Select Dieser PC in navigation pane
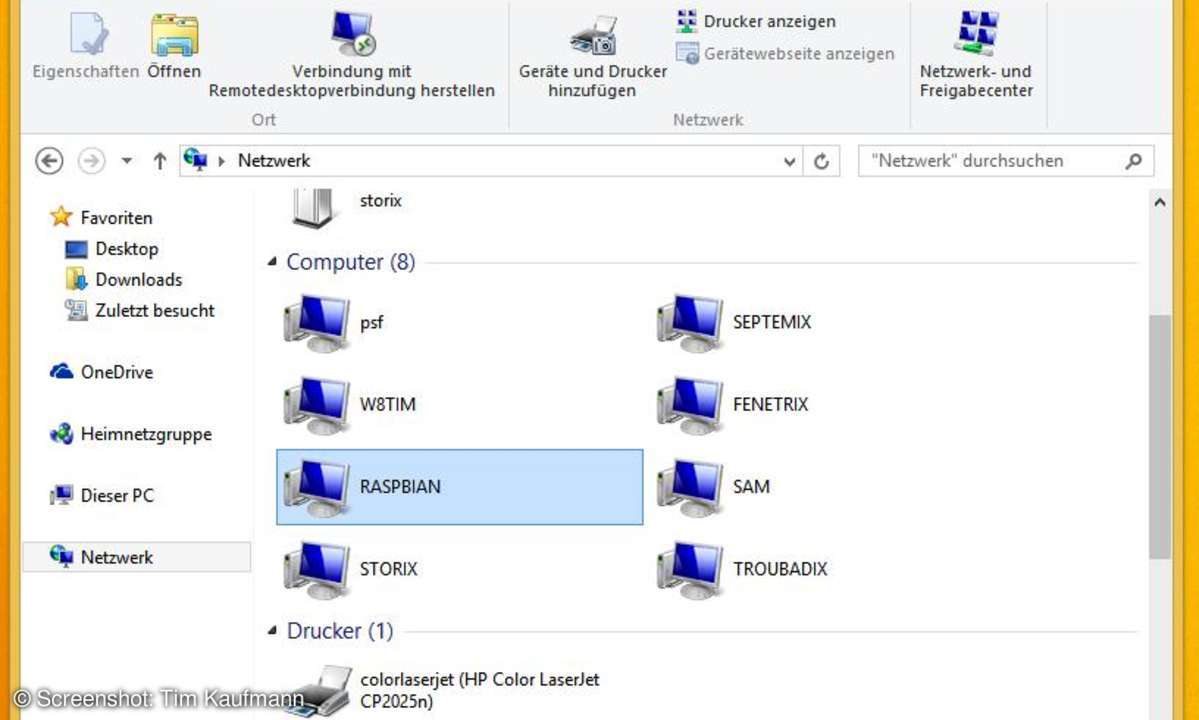Viewport: 1199px width, 720px height. 101,495
